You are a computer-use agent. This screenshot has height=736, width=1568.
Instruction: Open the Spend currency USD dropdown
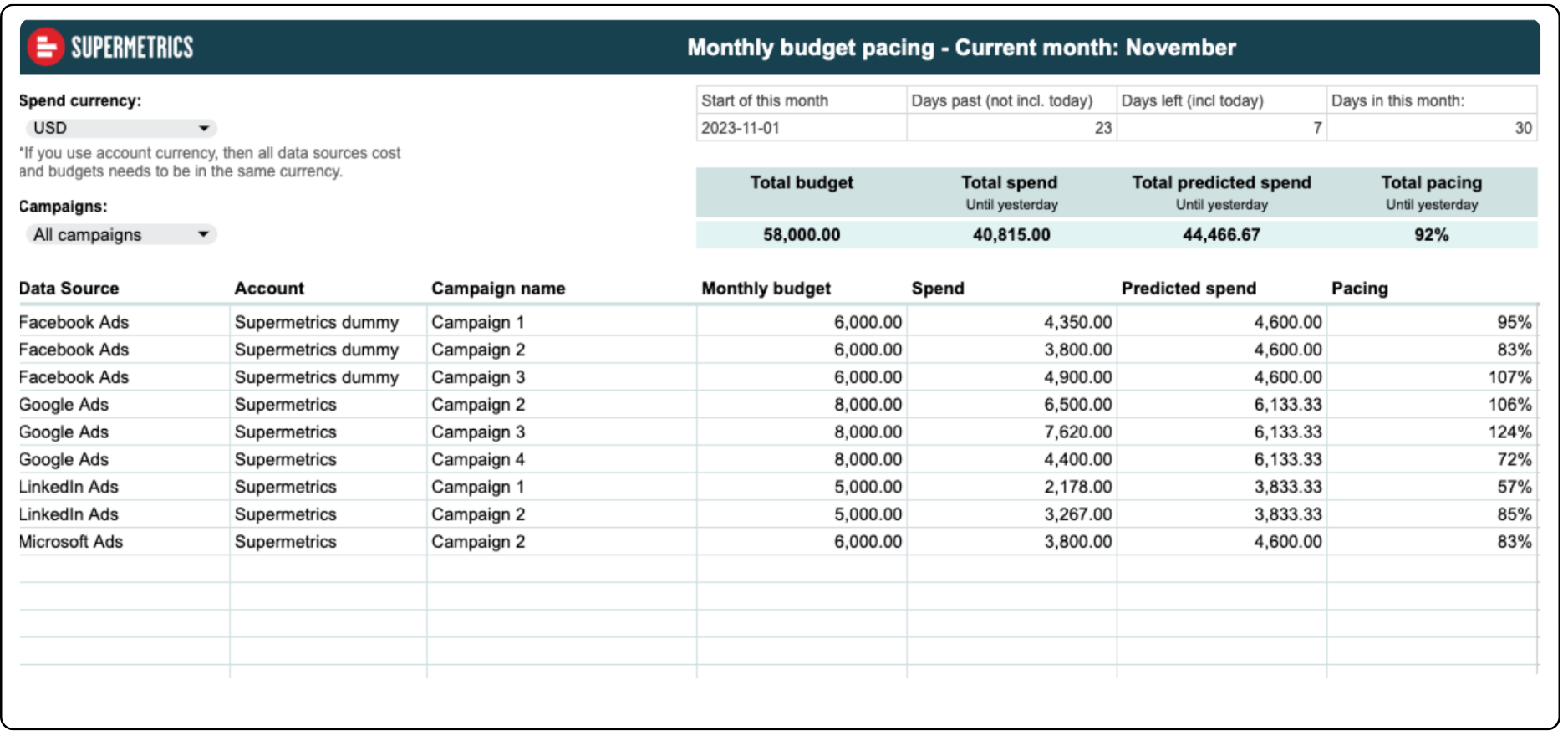tap(120, 128)
